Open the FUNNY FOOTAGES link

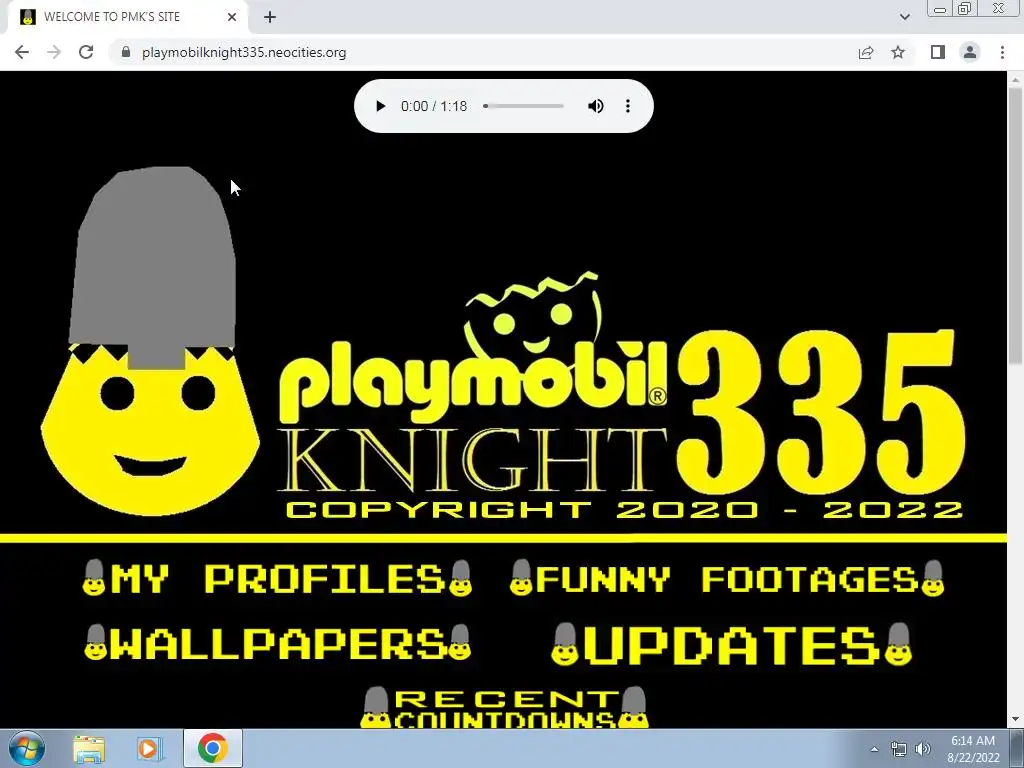pos(727,579)
